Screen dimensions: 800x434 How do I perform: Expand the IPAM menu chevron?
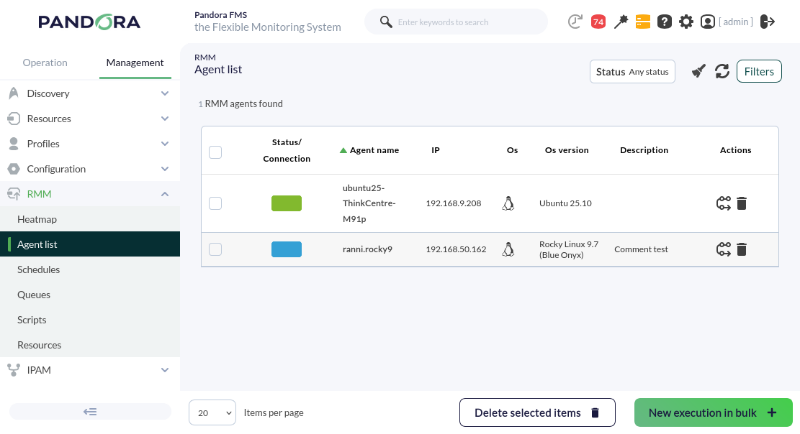coord(165,370)
